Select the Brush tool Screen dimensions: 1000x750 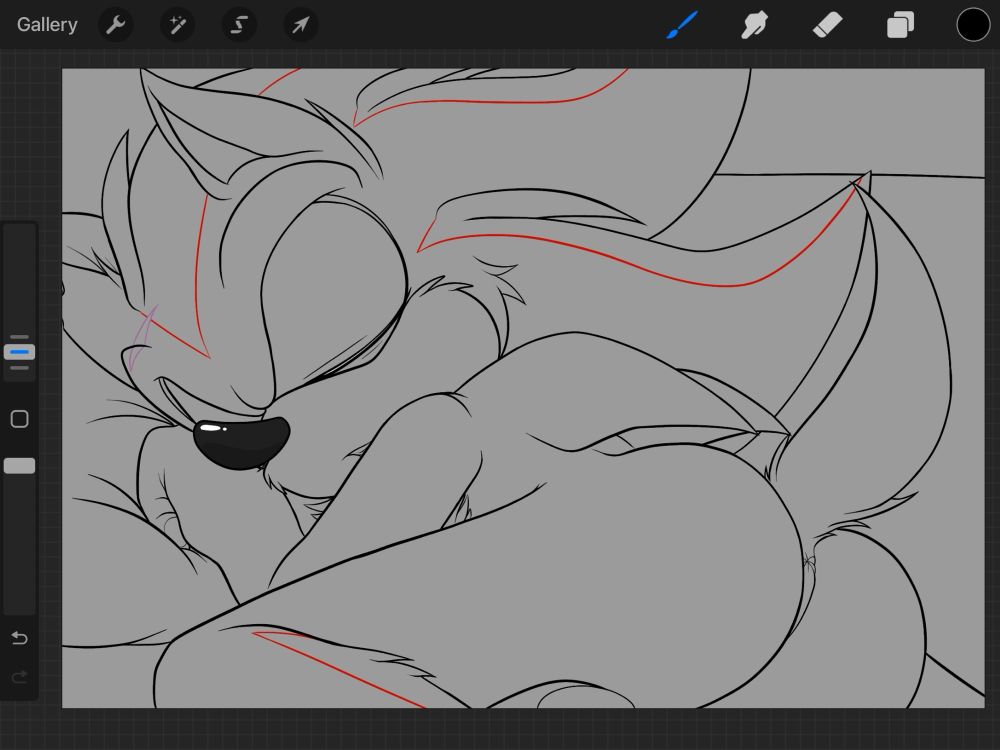682,25
